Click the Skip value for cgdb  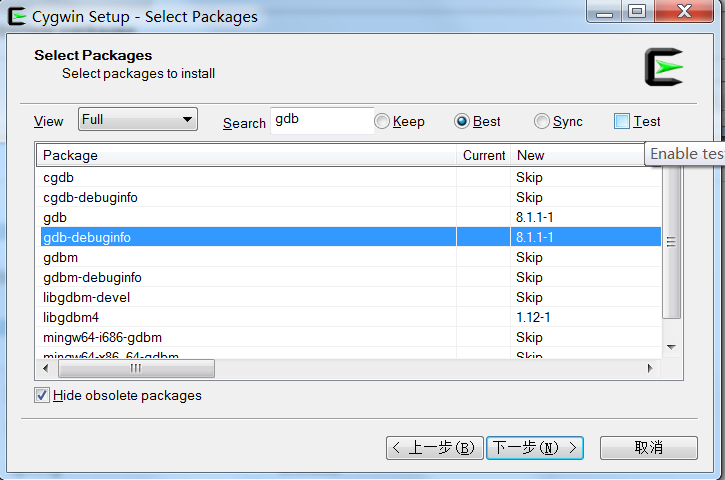coord(529,178)
